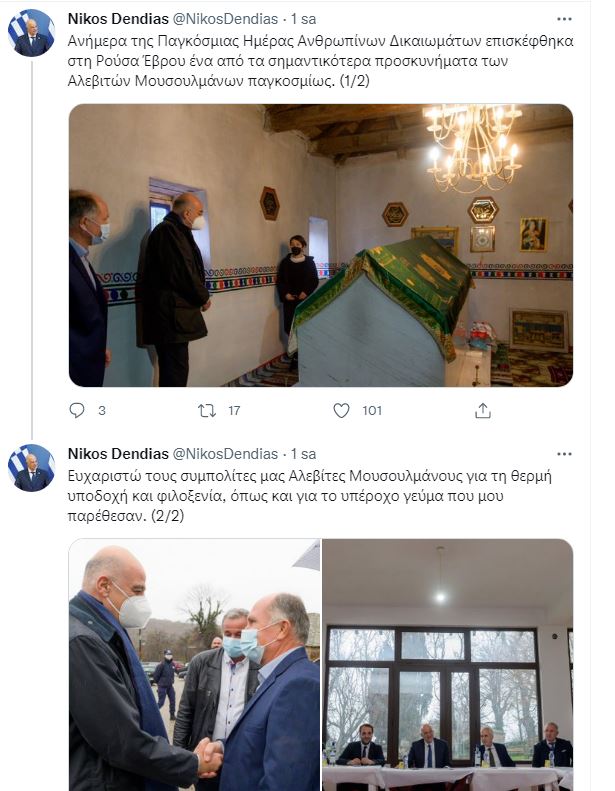Click the first tweet text about Ρούσα Έβρου

pyautogui.click(x=320, y=61)
